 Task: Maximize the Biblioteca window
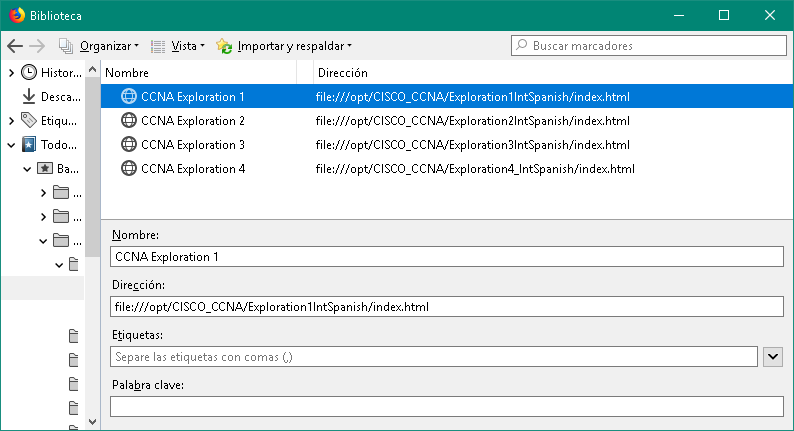click(x=724, y=15)
